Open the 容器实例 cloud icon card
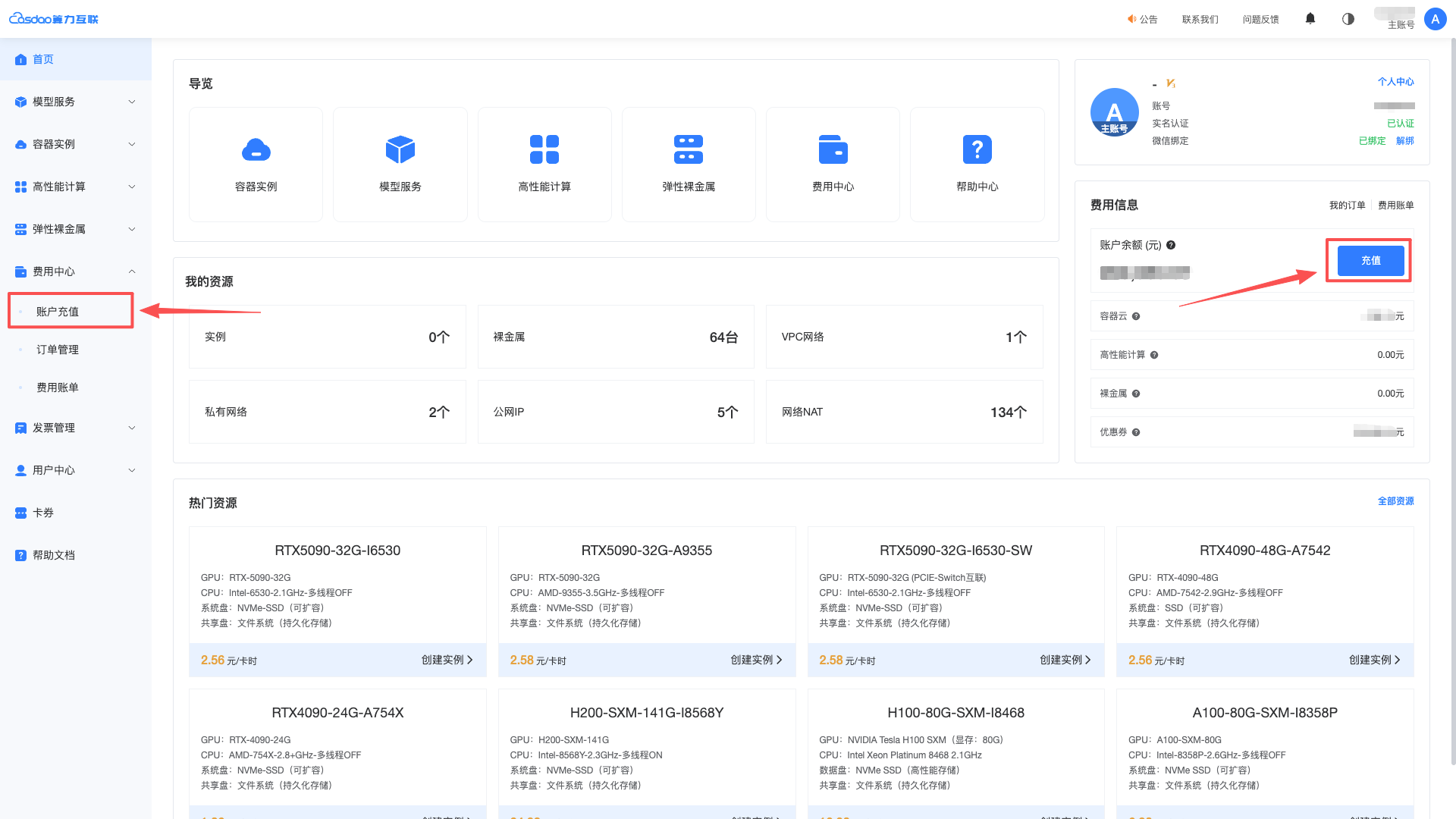 coord(256,165)
